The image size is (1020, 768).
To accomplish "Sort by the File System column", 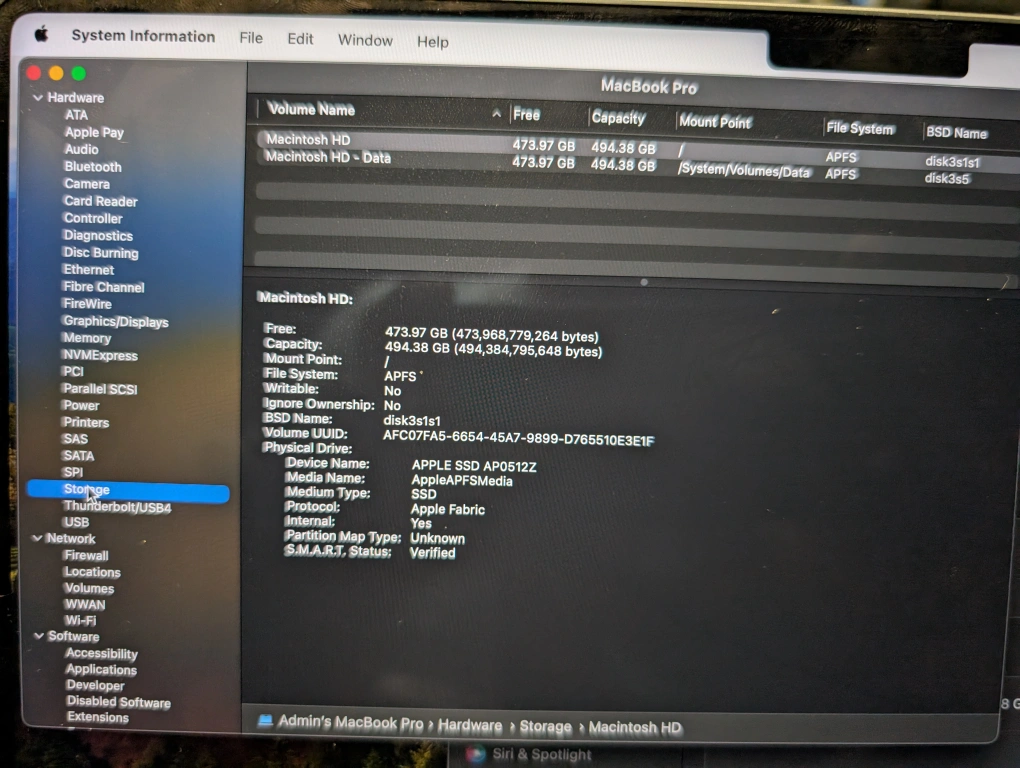I will (x=860, y=128).
